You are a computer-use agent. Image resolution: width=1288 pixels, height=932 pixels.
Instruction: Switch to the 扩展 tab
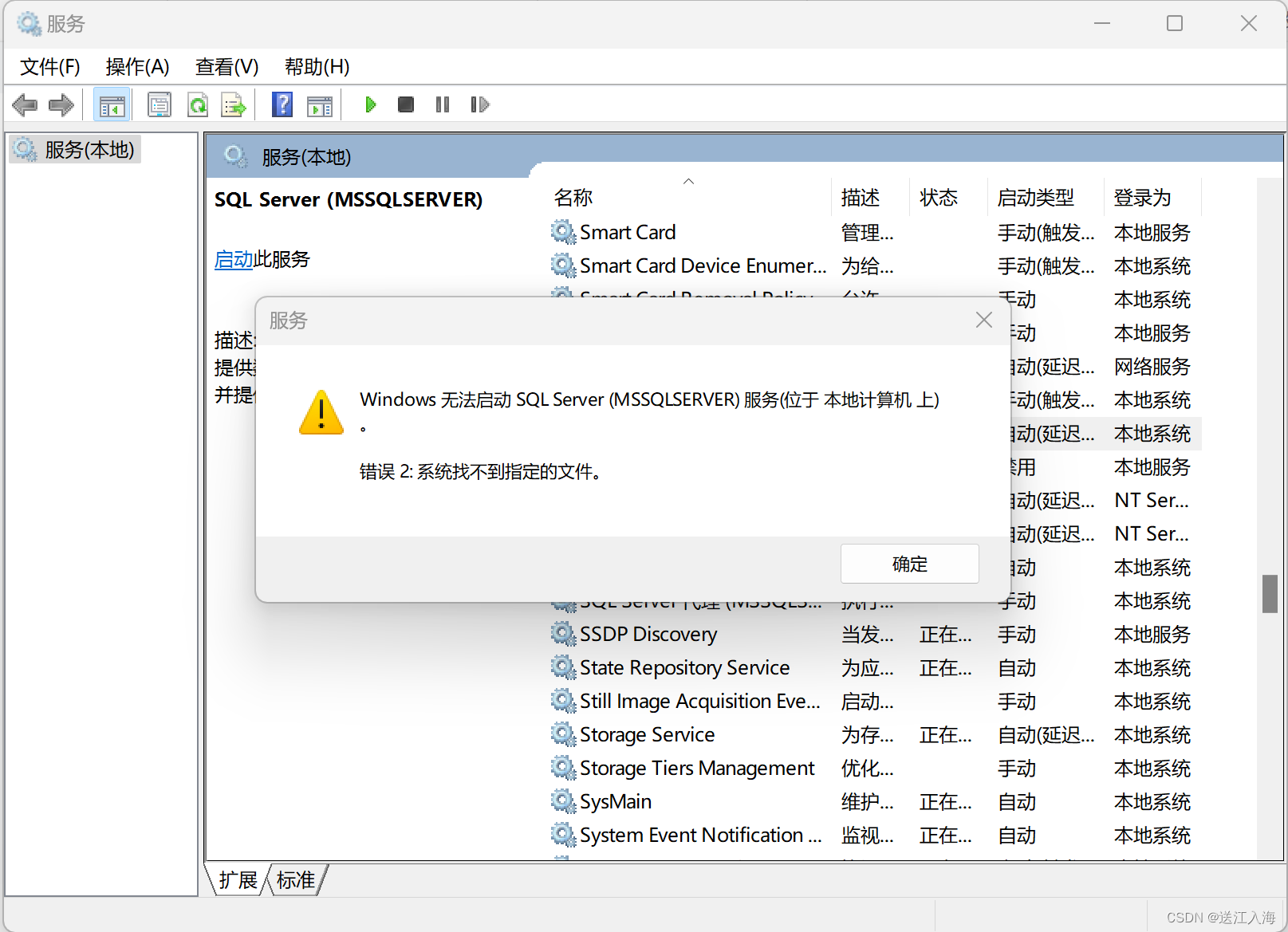[238, 880]
